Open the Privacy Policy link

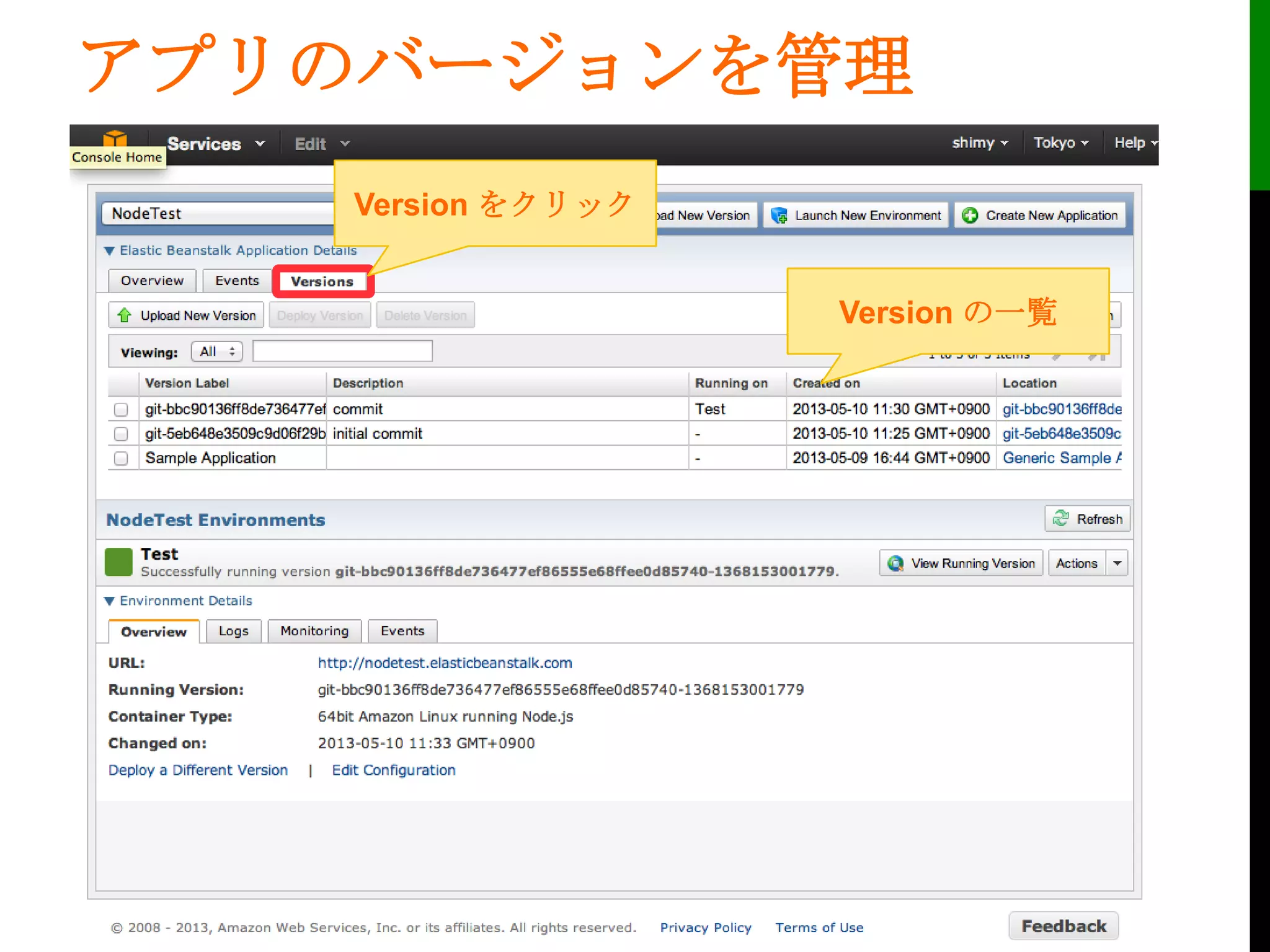pos(706,927)
